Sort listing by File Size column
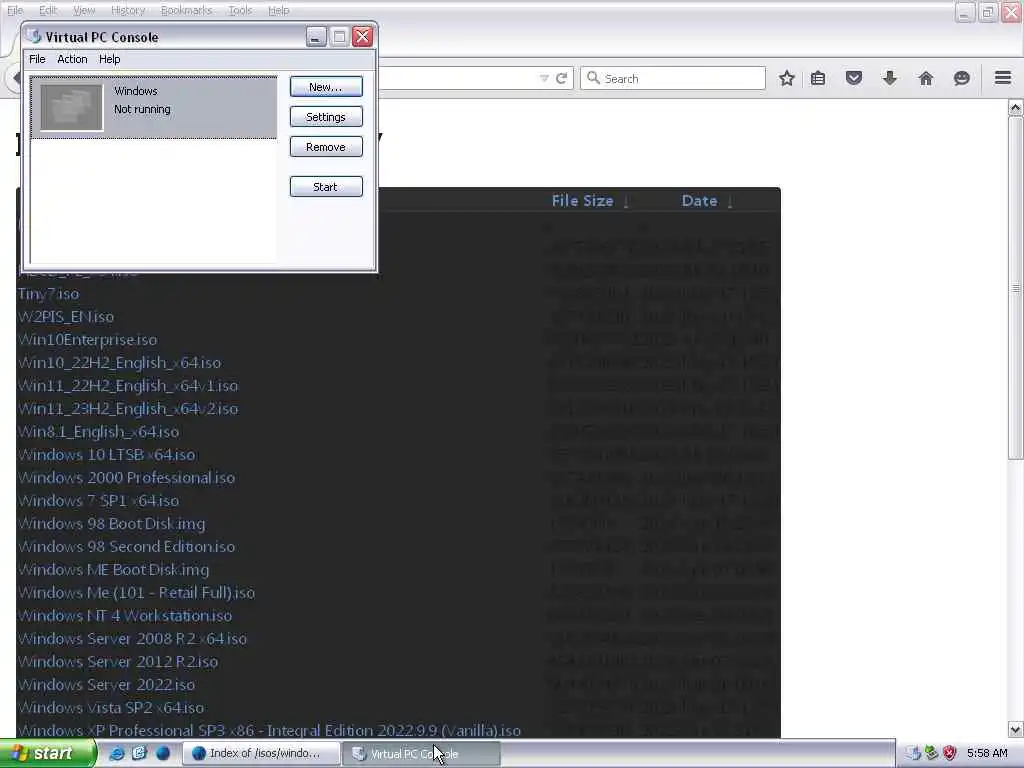Screen dimensions: 1024x768 click(583, 201)
